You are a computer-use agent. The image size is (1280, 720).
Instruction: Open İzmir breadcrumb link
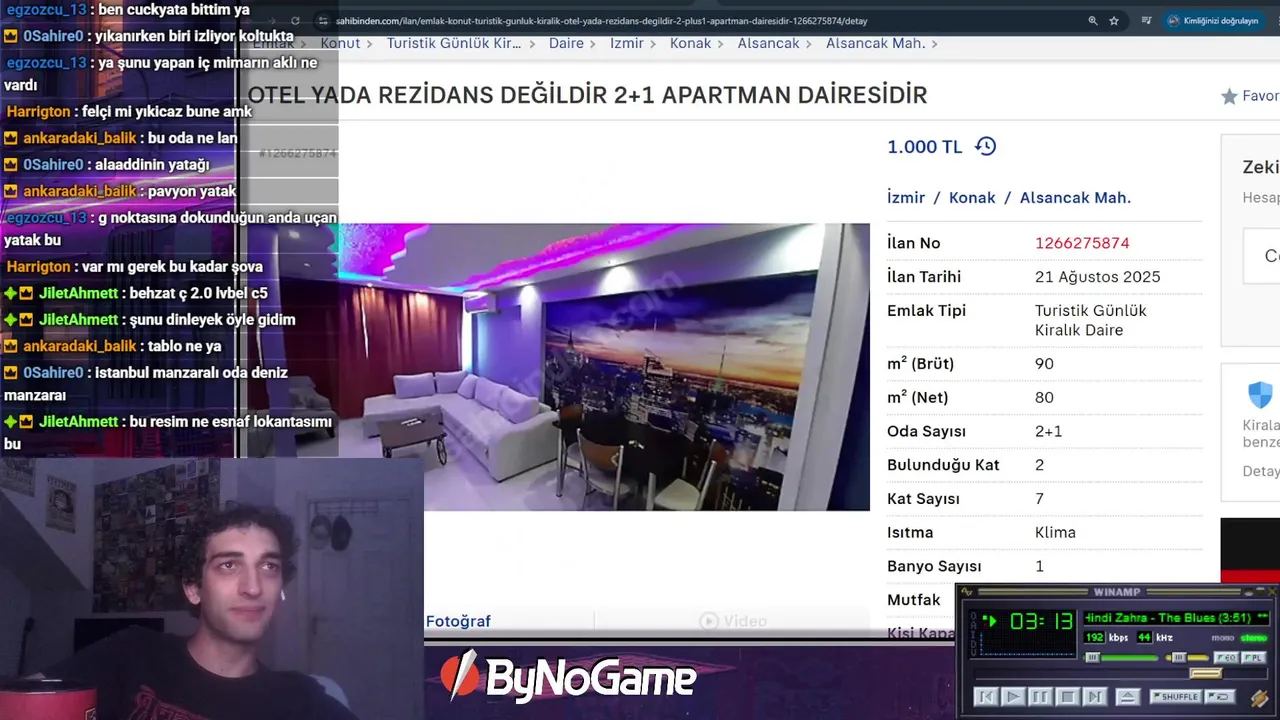627,43
